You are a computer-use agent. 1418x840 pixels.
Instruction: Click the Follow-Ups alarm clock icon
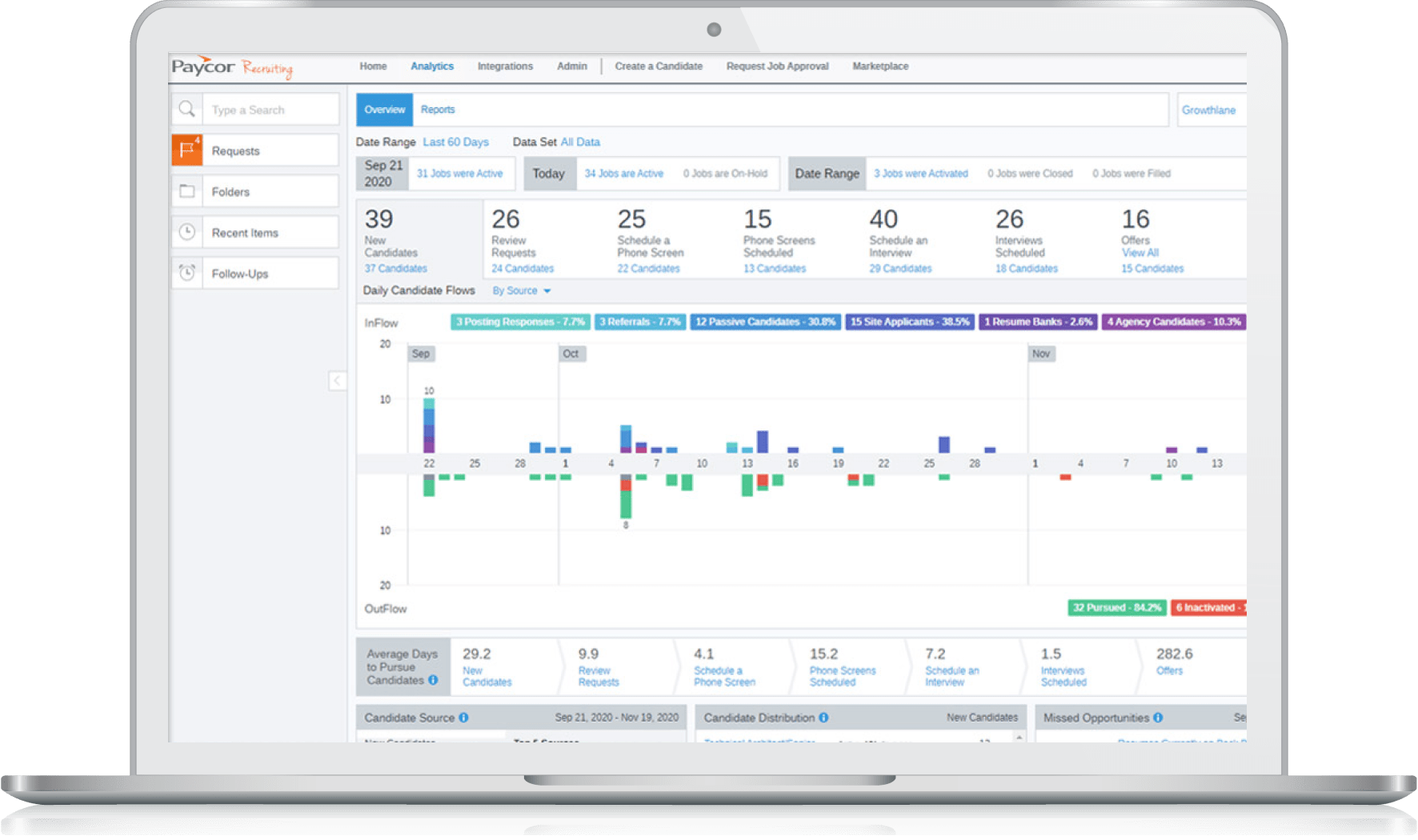[186, 273]
